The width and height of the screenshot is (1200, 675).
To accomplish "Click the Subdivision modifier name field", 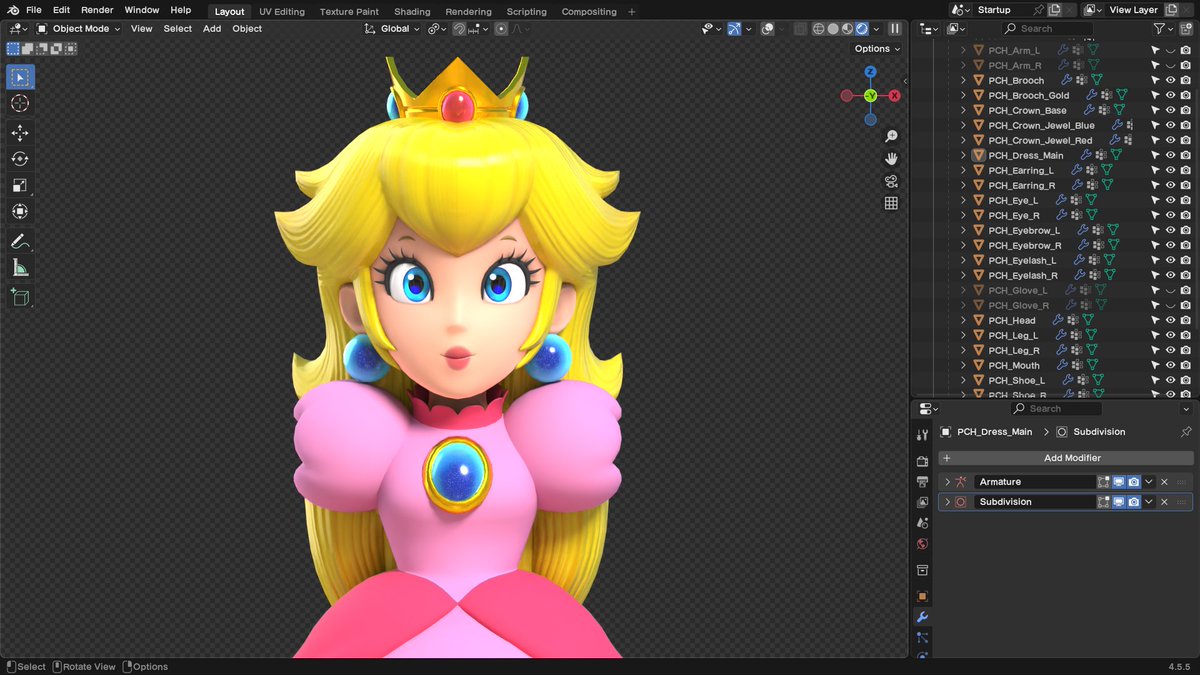I will tap(1035, 502).
